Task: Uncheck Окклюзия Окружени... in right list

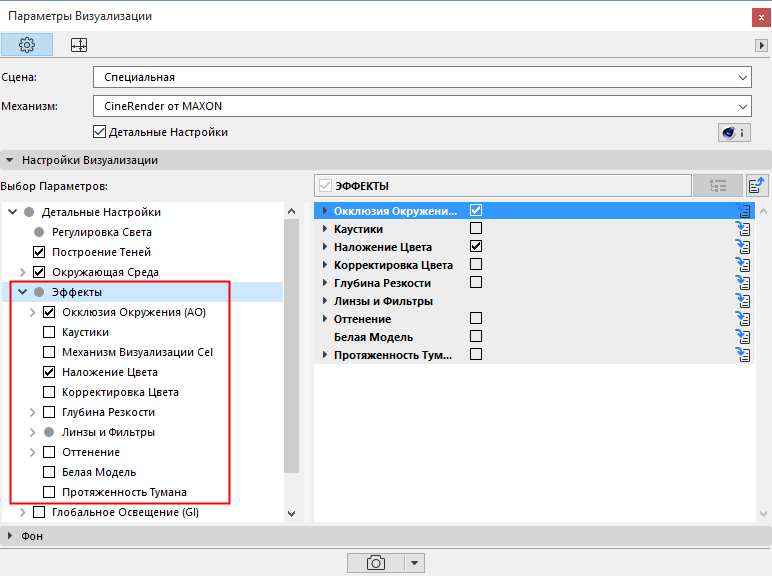Action: click(476, 210)
